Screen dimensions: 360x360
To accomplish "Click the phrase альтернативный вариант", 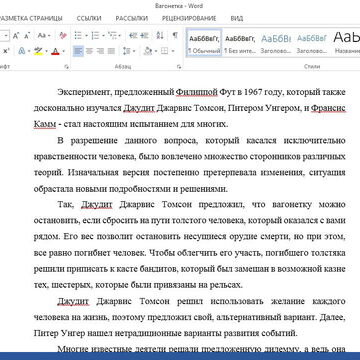I will pyautogui.click(x=265, y=317).
